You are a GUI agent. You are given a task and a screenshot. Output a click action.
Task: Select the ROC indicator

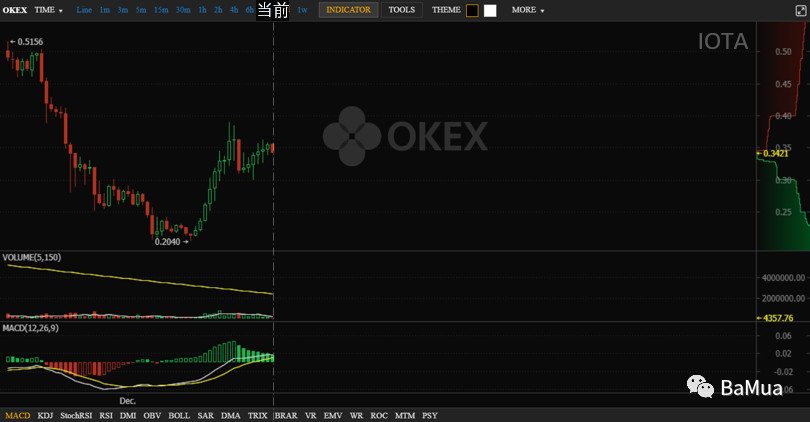pyautogui.click(x=379, y=415)
